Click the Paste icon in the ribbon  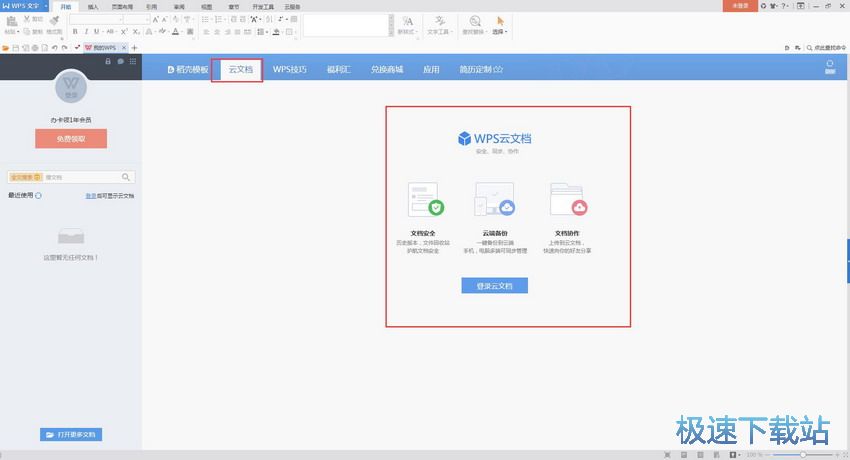[11, 21]
